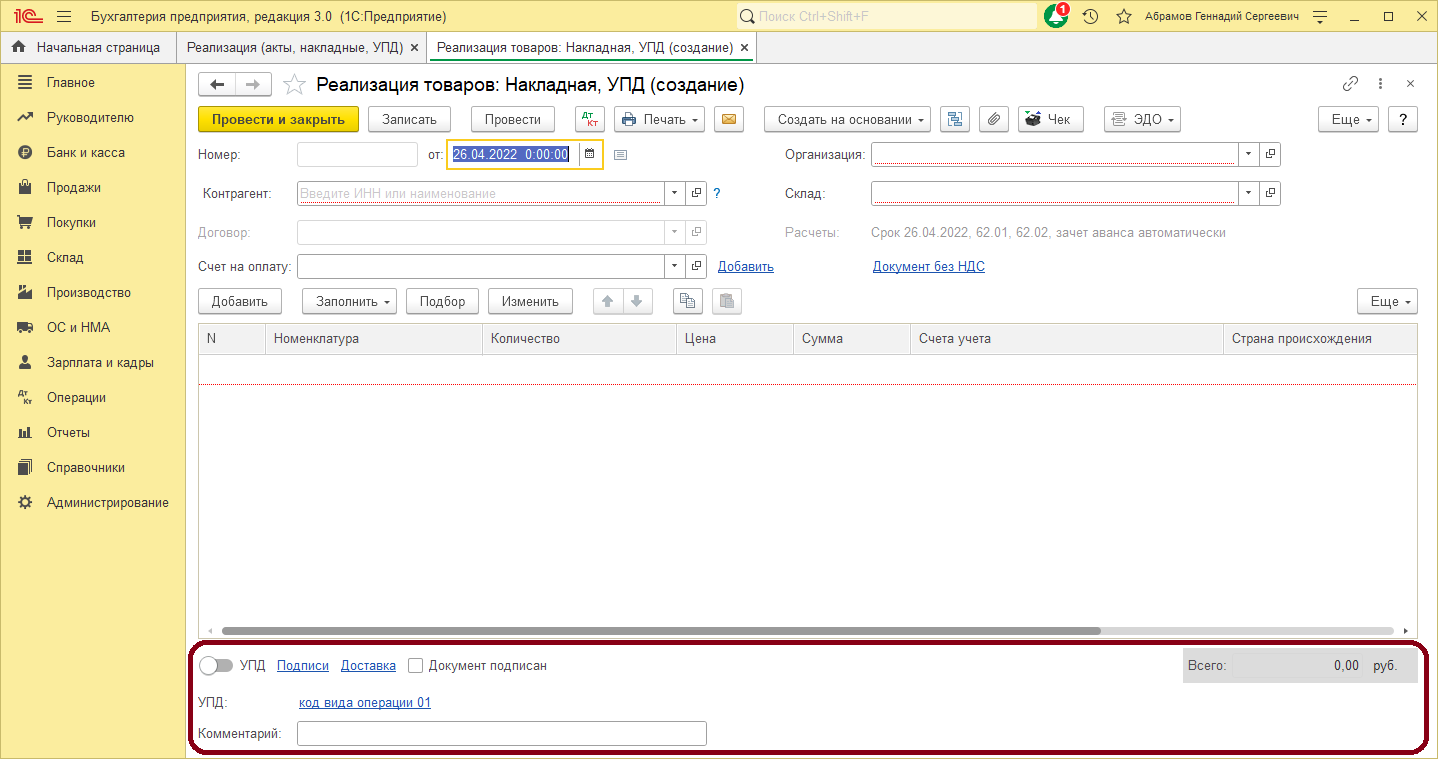Open Дт/Кт postings view
The width and height of the screenshot is (1438, 759).
pos(590,118)
